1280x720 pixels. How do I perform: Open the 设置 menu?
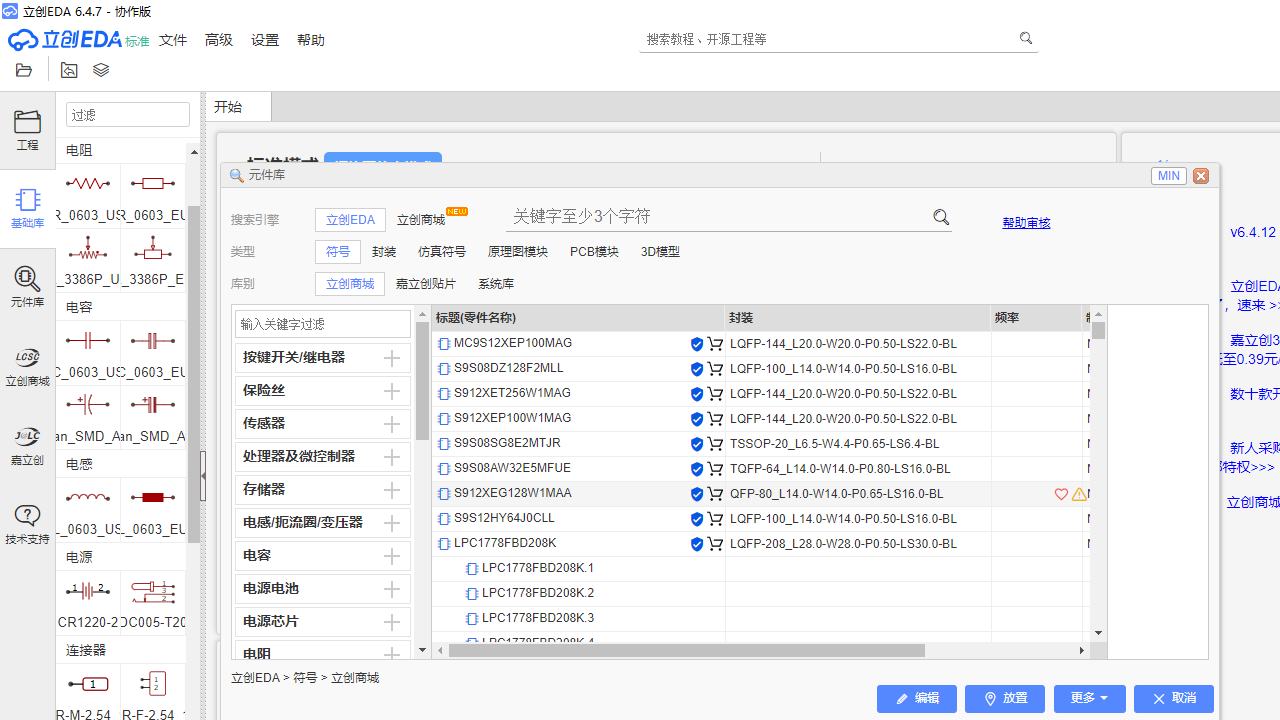pyautogui.click(x=265, y=40)
